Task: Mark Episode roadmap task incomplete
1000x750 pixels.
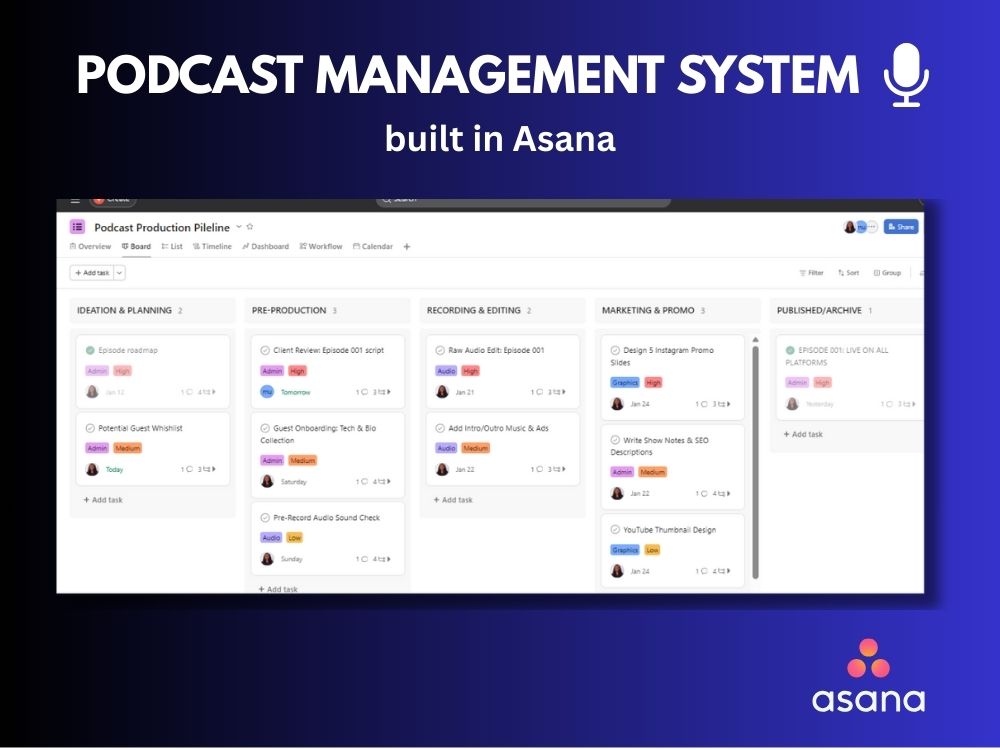Action: click(90, 350)
